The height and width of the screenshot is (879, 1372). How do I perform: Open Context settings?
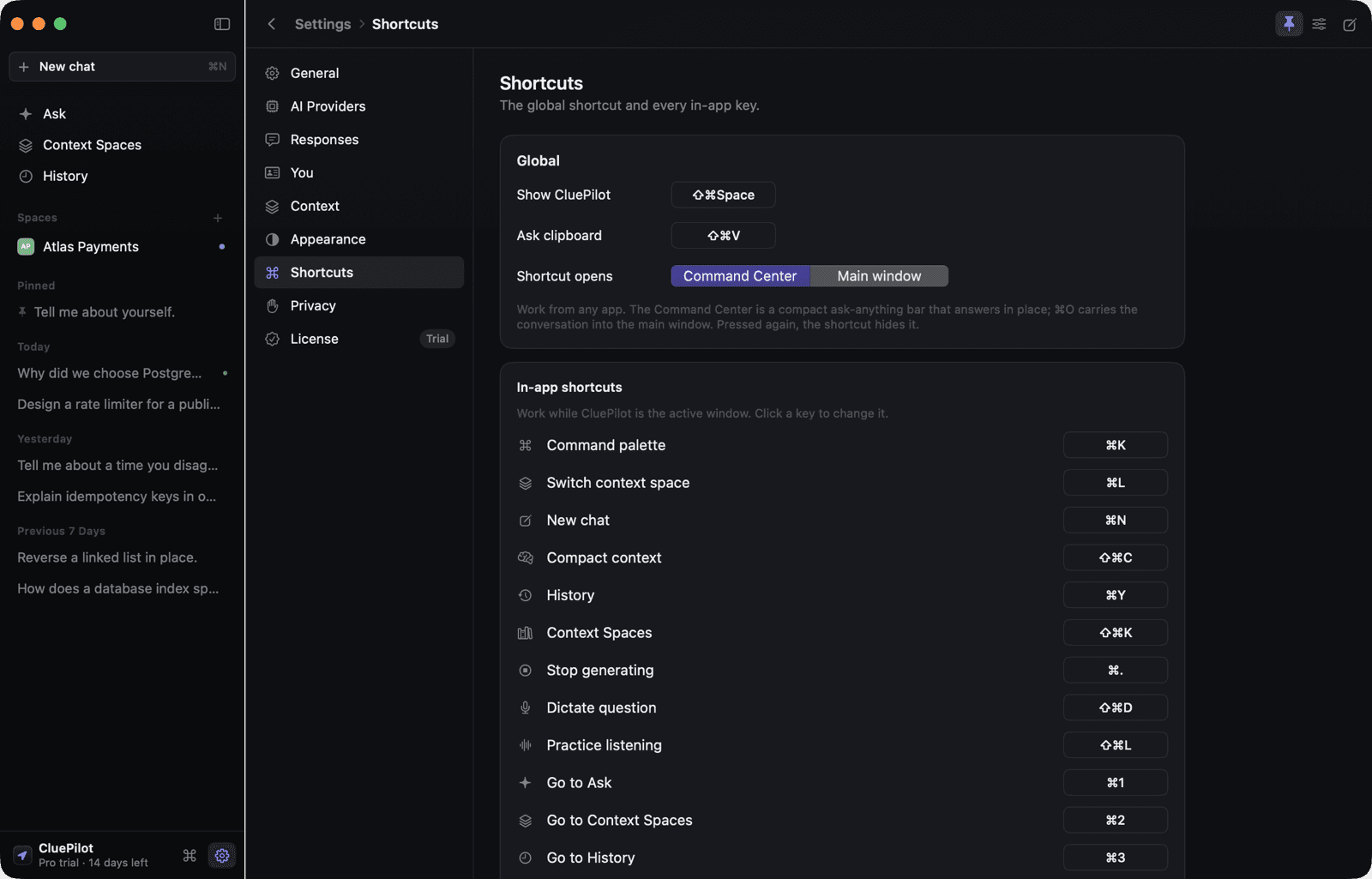tap(359, 206)
